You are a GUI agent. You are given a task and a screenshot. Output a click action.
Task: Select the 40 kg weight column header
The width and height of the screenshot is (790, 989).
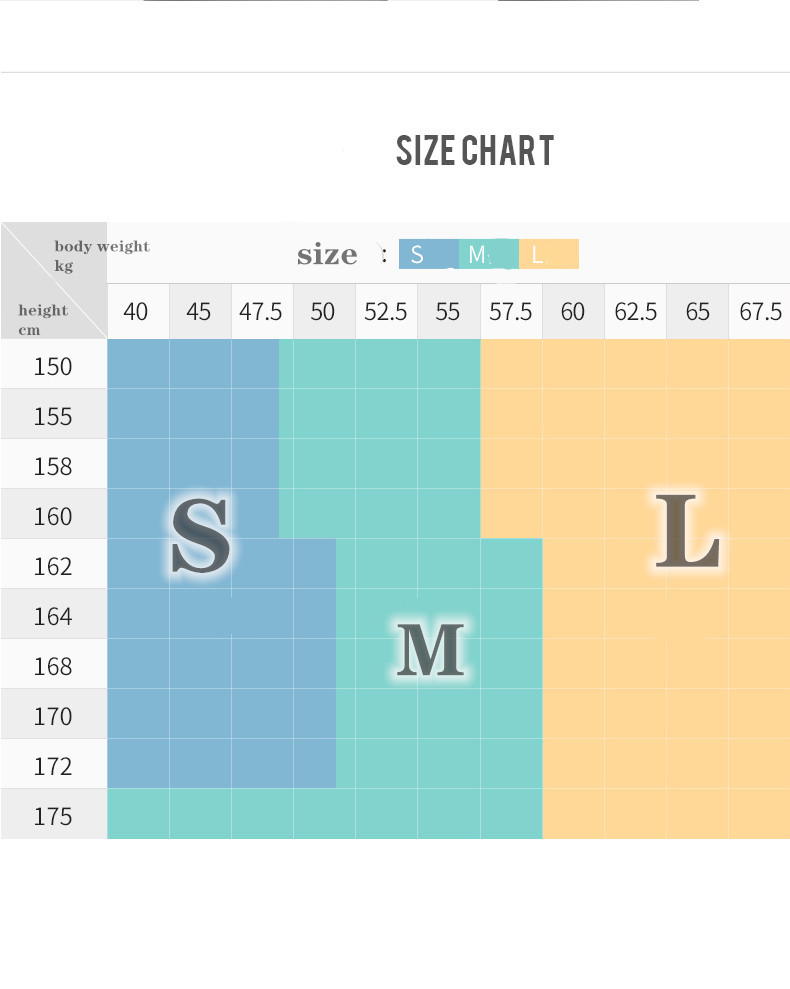136,312
